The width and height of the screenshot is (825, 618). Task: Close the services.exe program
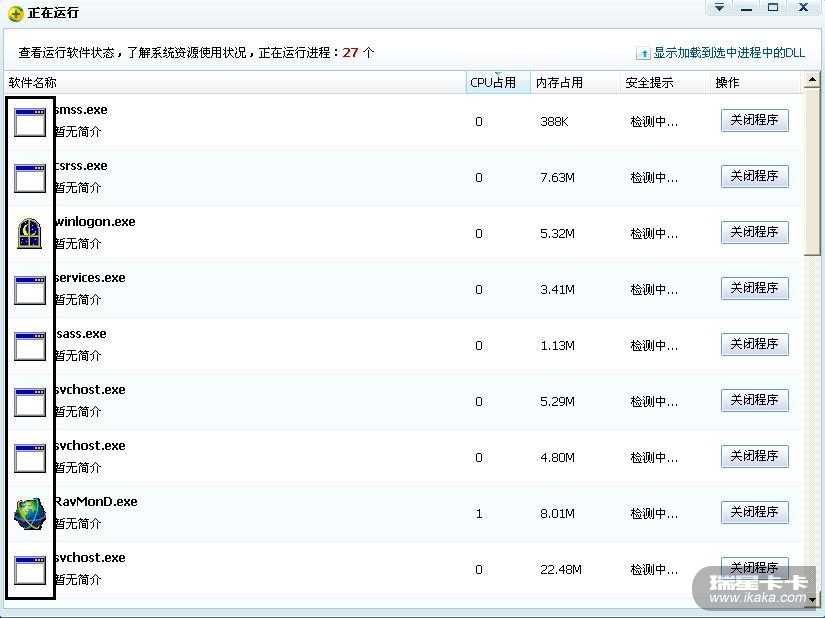click(754, 288)
